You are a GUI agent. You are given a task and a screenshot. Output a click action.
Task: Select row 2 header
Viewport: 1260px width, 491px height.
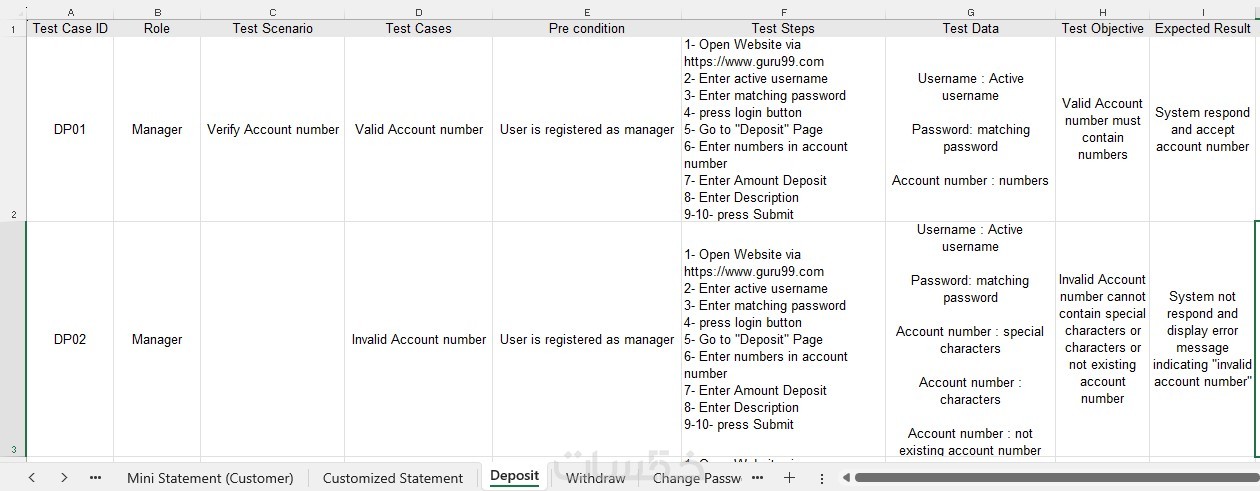coord(12,129)
